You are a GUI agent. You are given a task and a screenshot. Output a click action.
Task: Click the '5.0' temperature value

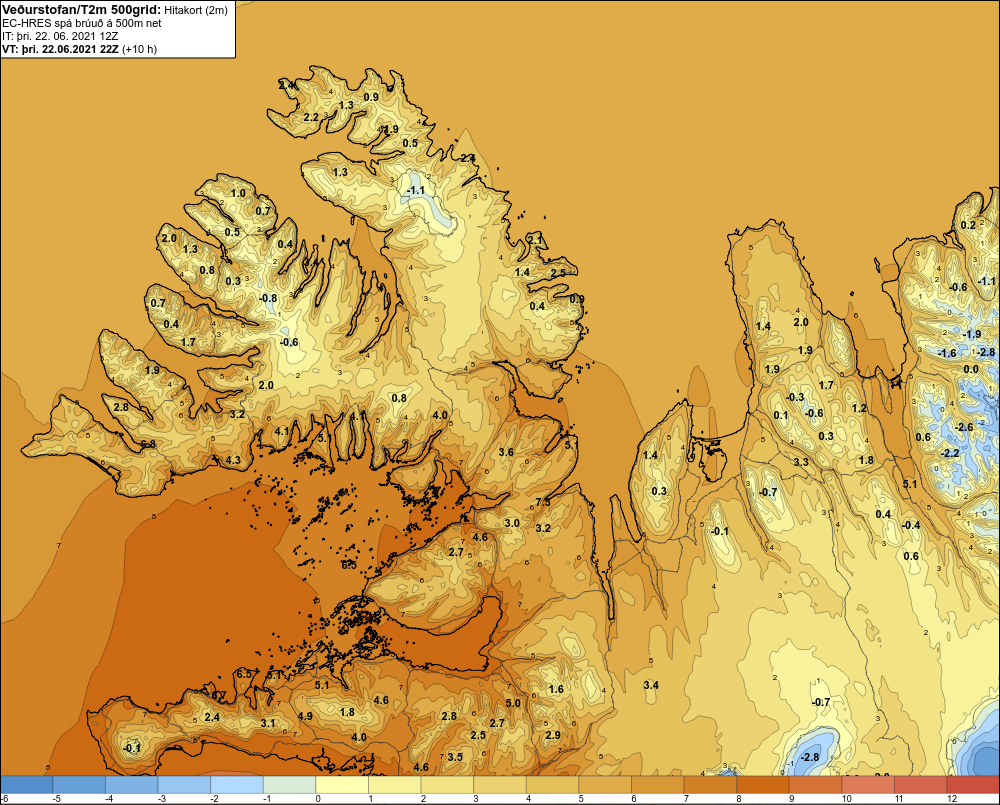point(513,703)
